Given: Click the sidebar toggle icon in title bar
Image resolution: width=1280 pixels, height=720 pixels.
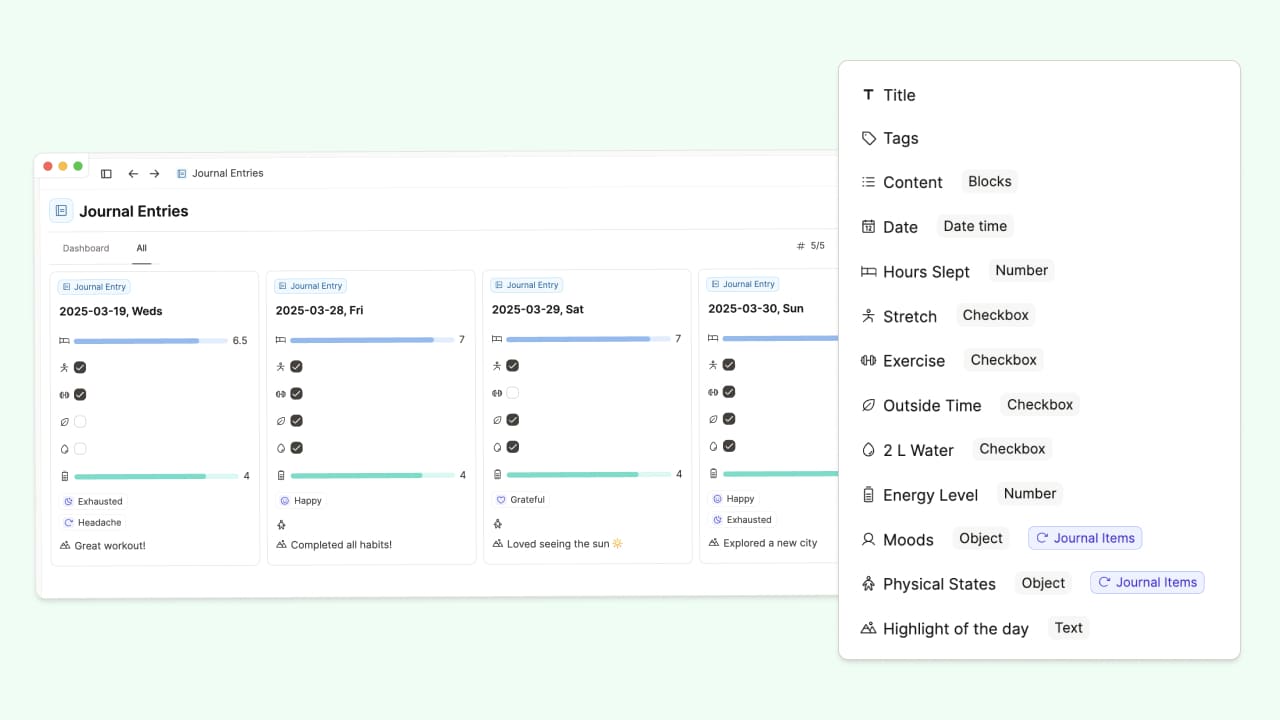Looking at the screenshot, I should click(x=106, y=174).
